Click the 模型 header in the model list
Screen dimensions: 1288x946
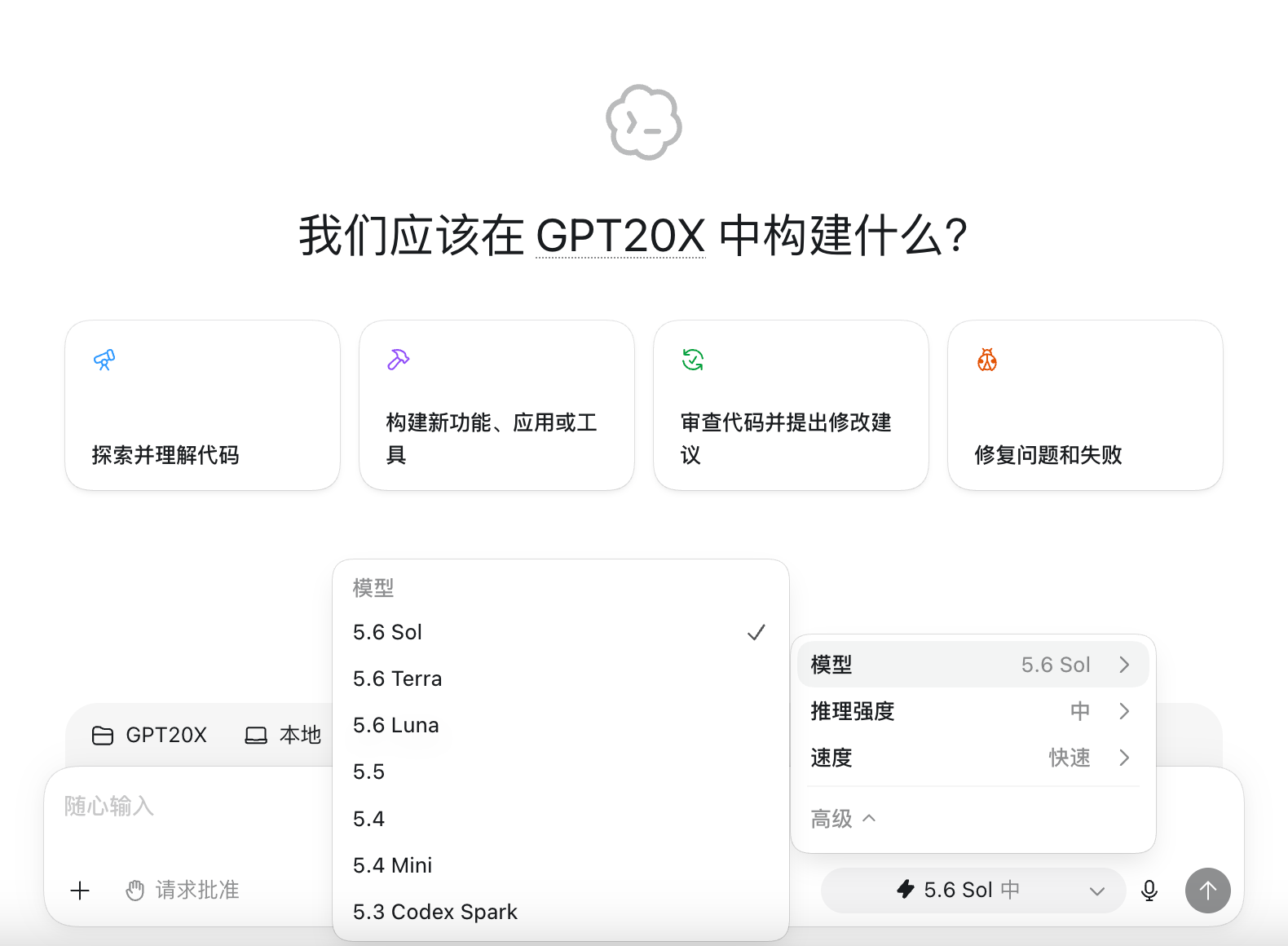[x=373, y=587]
